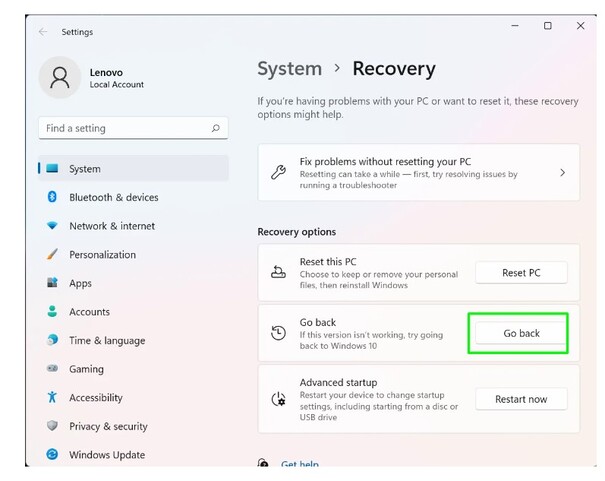Select Apps in the sidebar
Screen dimensions: 605x481
pos(134,283)
